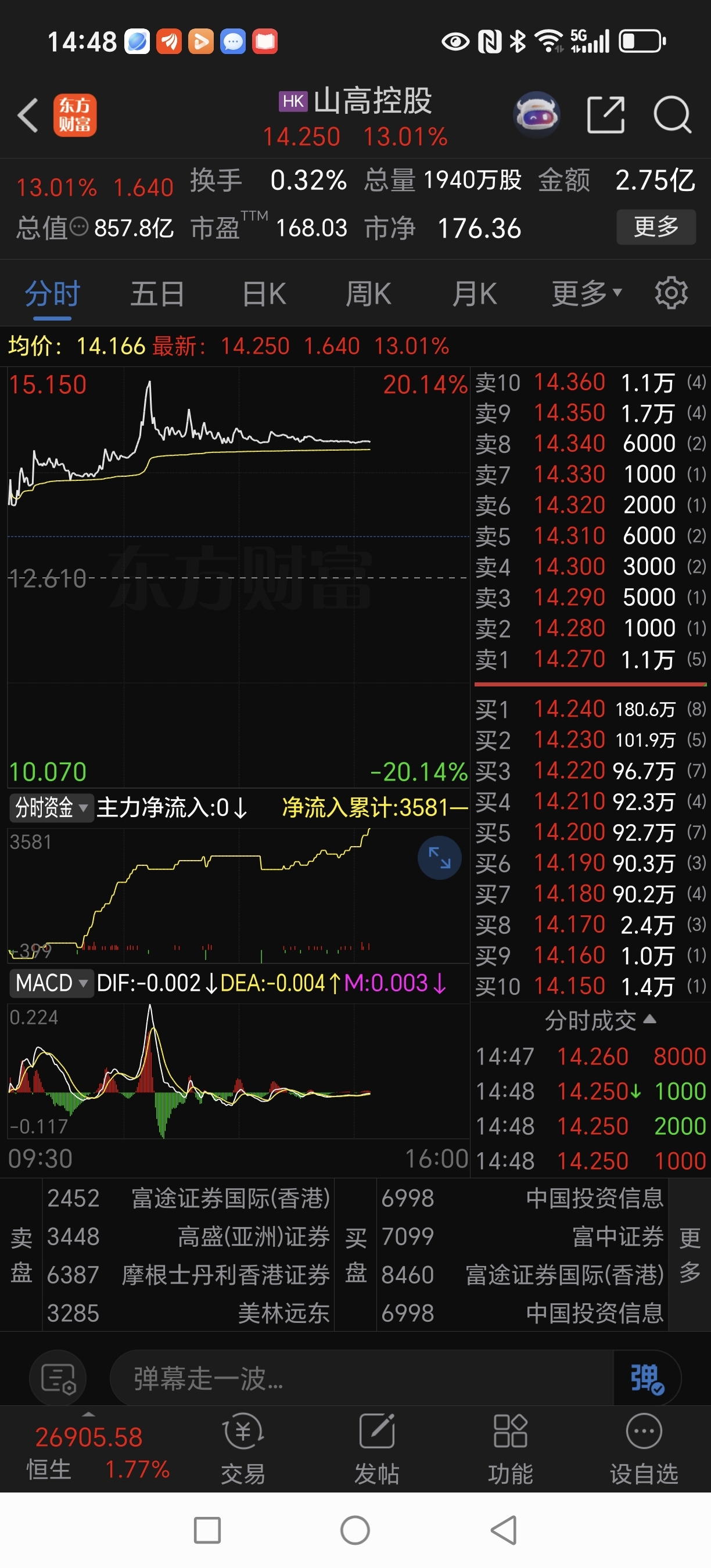Tap Android home circle button

pyautogui.click(x=355, y=1530)
